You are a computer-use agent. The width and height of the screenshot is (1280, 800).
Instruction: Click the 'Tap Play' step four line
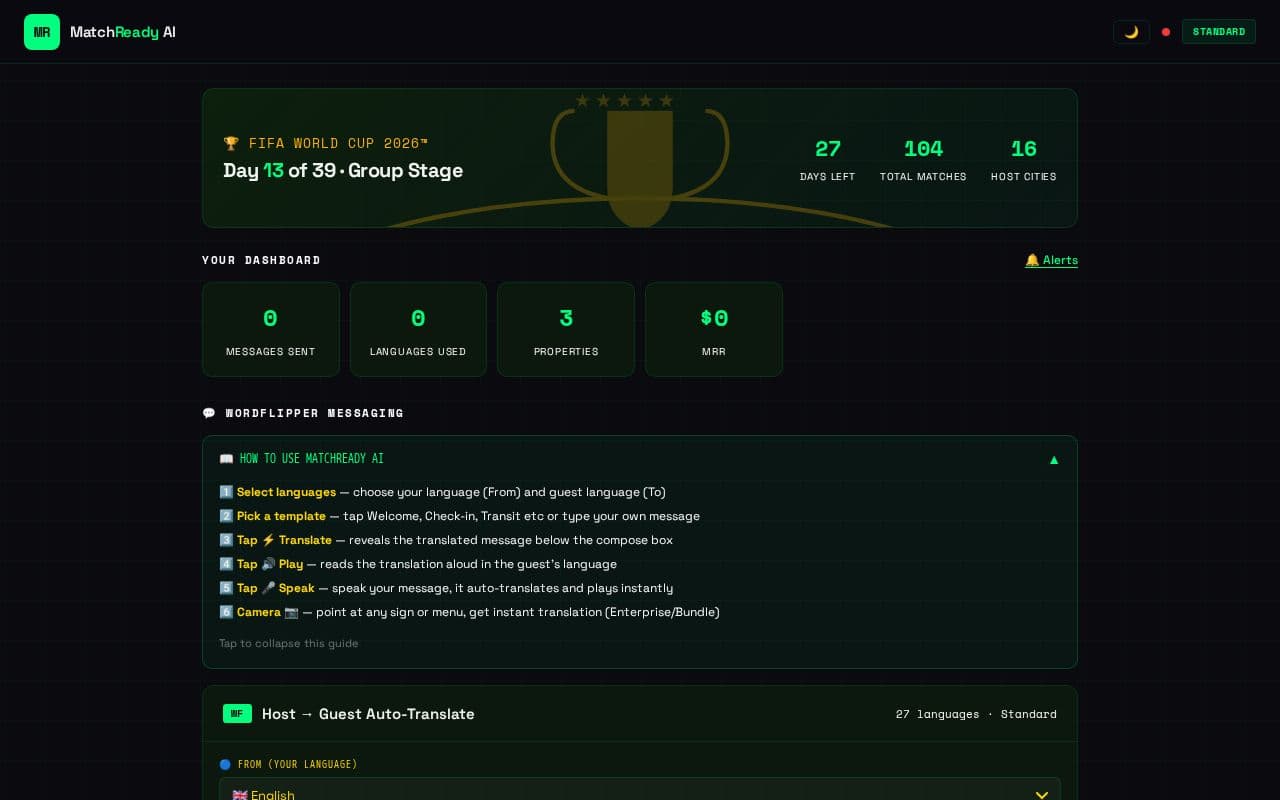click(x=418, y=564)
